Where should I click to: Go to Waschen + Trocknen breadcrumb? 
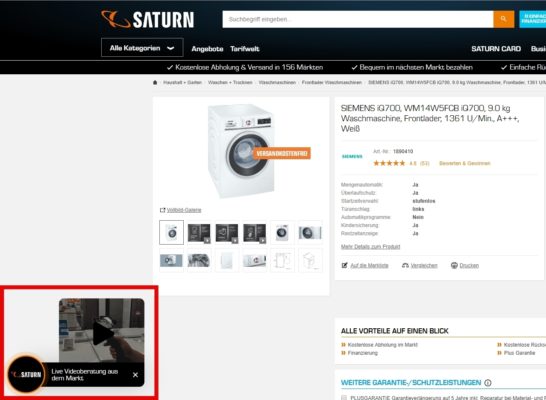point(230,83)
